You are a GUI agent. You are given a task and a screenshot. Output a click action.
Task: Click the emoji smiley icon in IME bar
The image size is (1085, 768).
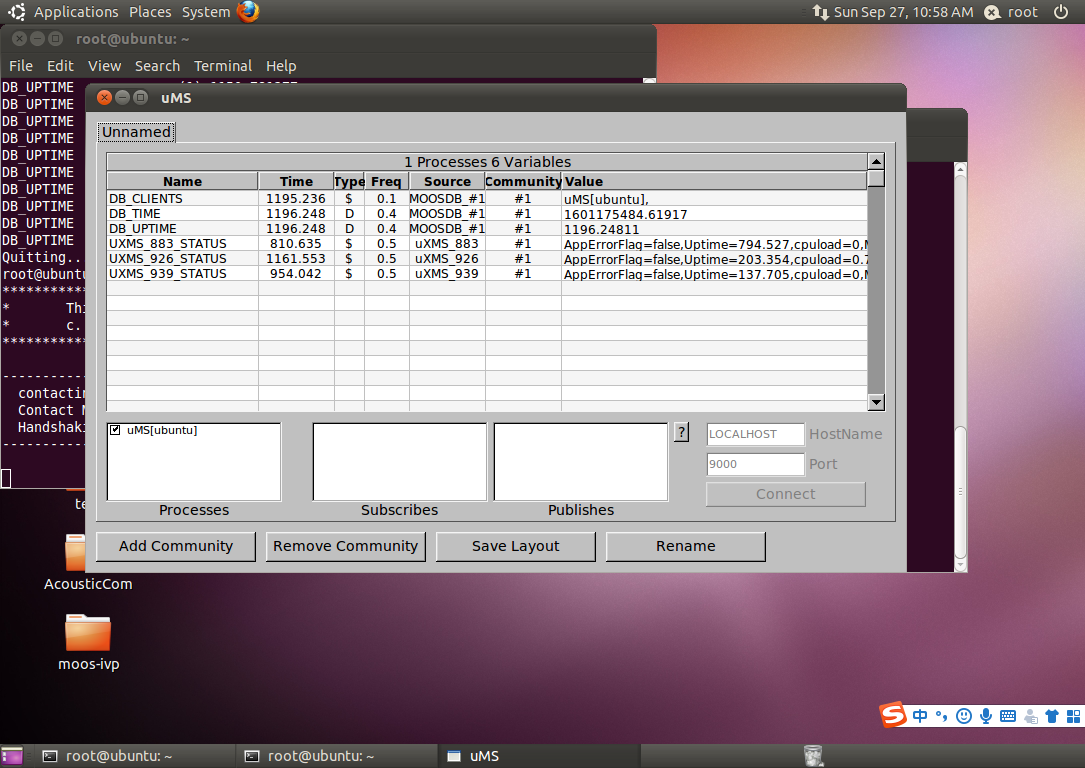pos(964,716)
